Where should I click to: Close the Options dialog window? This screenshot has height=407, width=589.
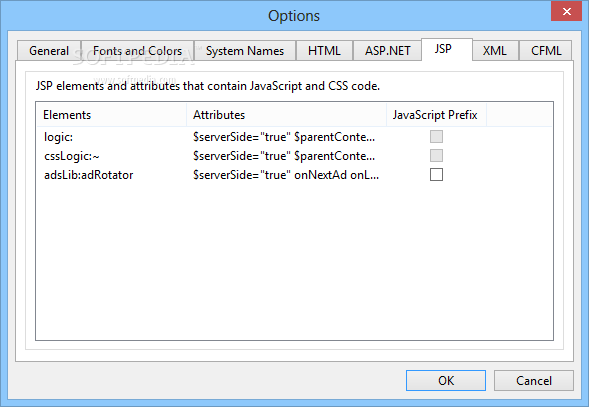566,11
